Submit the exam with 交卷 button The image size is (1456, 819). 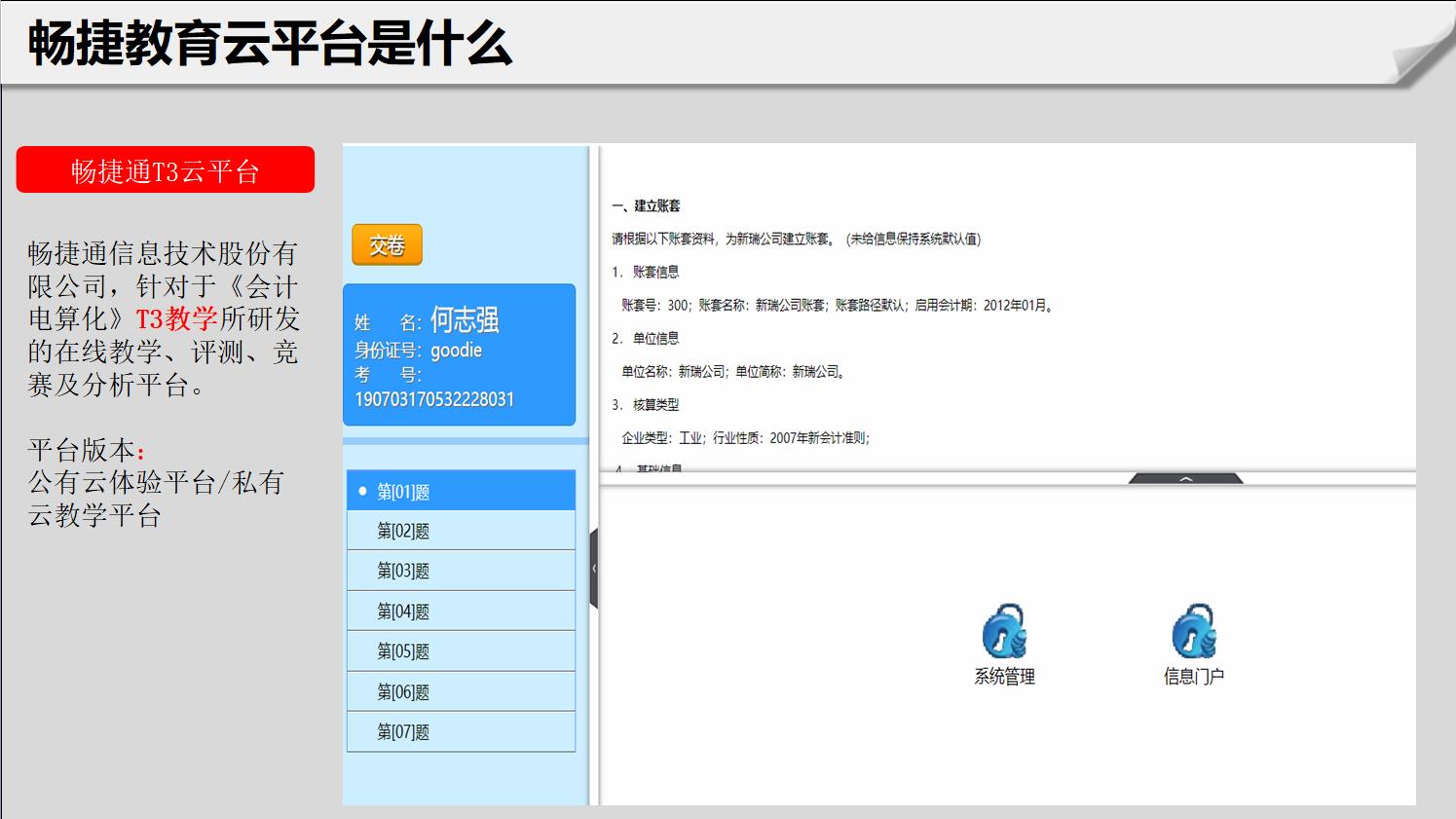pos(387,245)
